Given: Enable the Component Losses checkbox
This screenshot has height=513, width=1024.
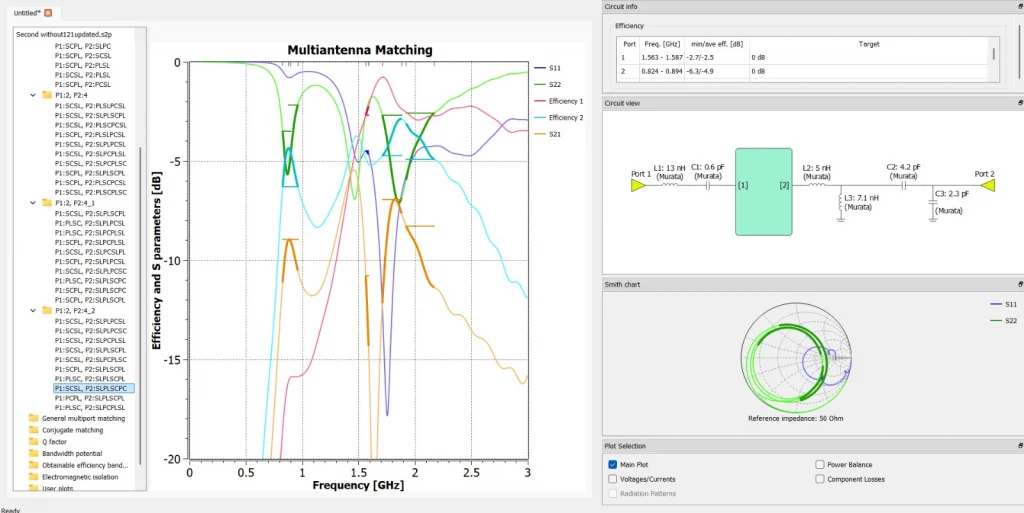Looking at the screenshot, I should (820, 479).
